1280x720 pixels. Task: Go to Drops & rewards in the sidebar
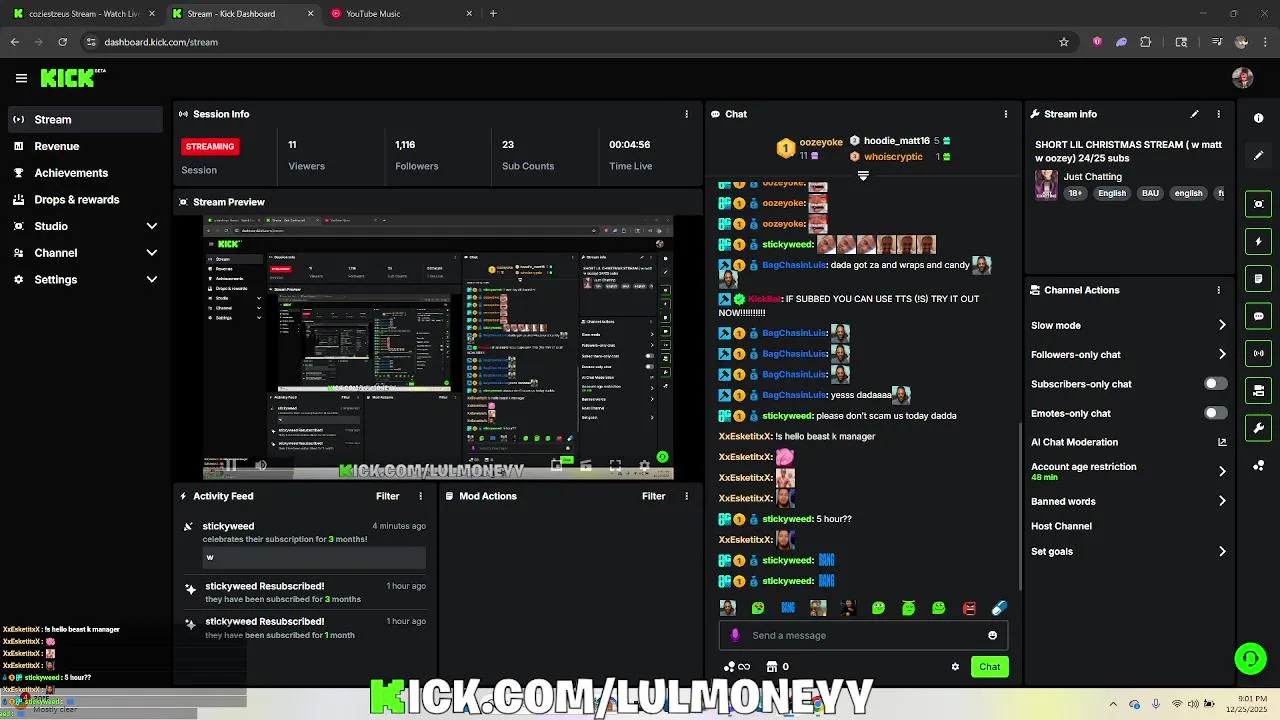click(84, 199)
